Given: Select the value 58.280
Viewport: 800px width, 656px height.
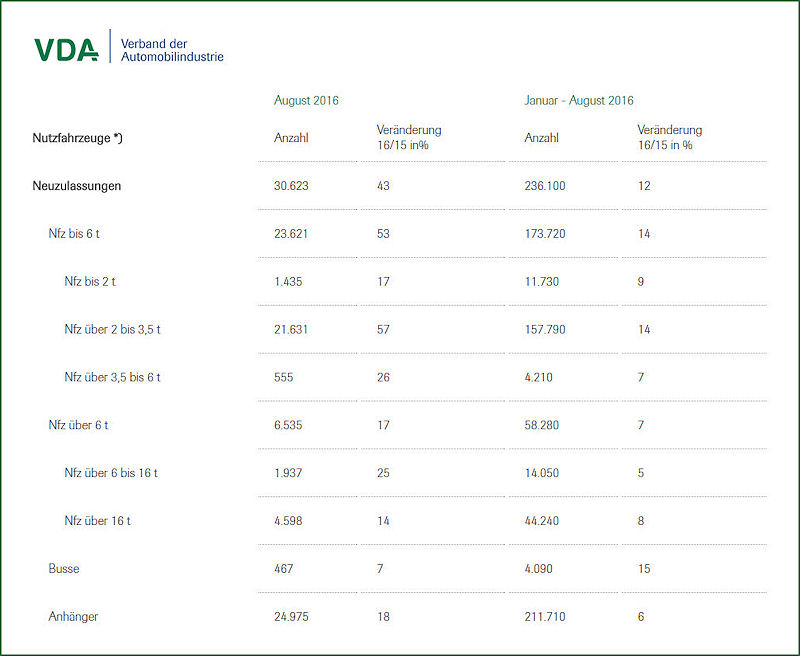Looking at the screenshot, I should pyautogui.click(x=542, y=425).
